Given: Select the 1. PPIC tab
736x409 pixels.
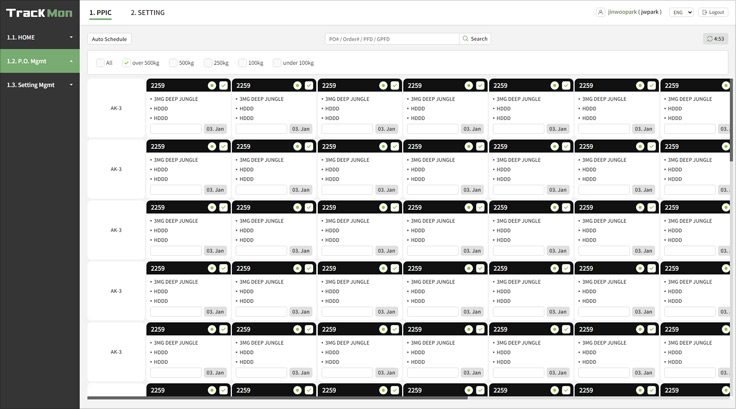Looking at the screenshot, I should pos(100,12).
